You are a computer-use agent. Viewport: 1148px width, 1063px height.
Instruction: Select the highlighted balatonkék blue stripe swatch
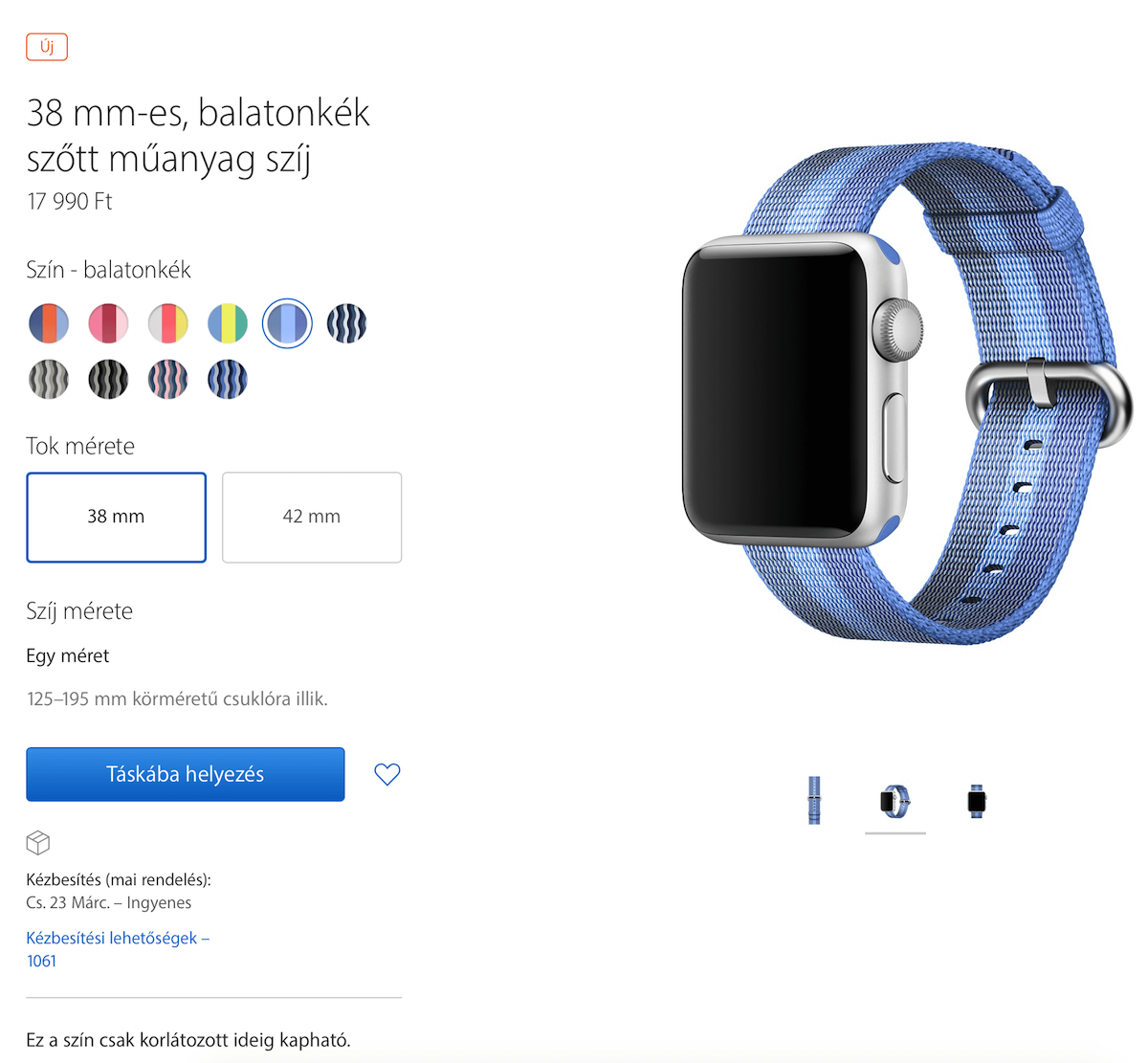point(287,323)
